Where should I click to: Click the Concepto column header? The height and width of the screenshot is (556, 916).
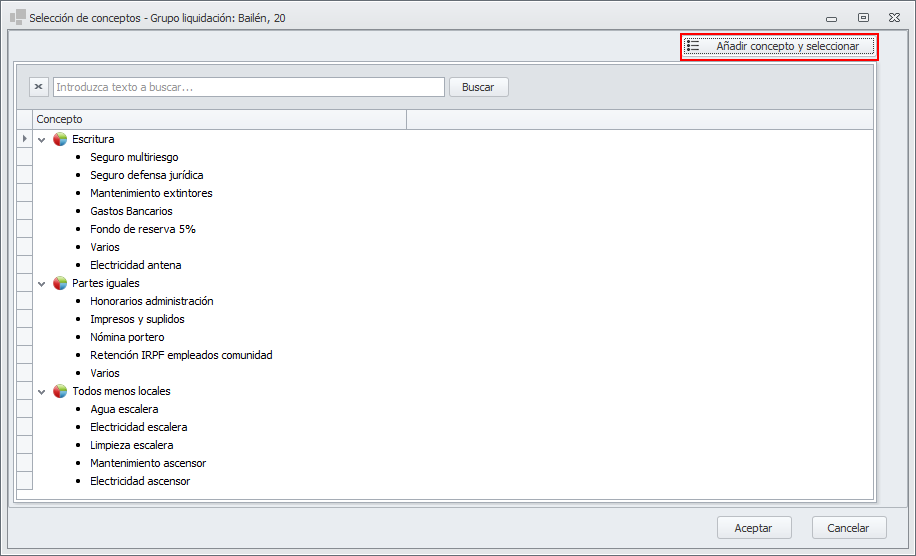click(220, 119)
